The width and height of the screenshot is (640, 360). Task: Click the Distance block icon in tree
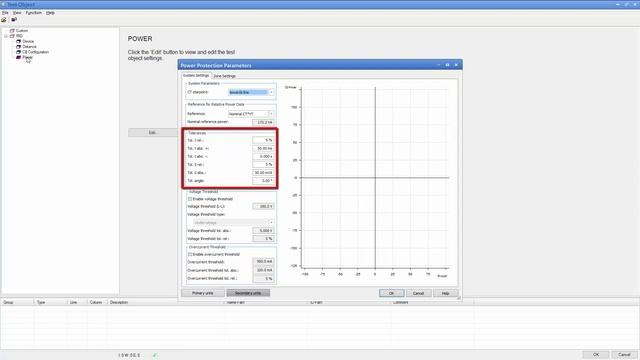[x=18, y=47]
